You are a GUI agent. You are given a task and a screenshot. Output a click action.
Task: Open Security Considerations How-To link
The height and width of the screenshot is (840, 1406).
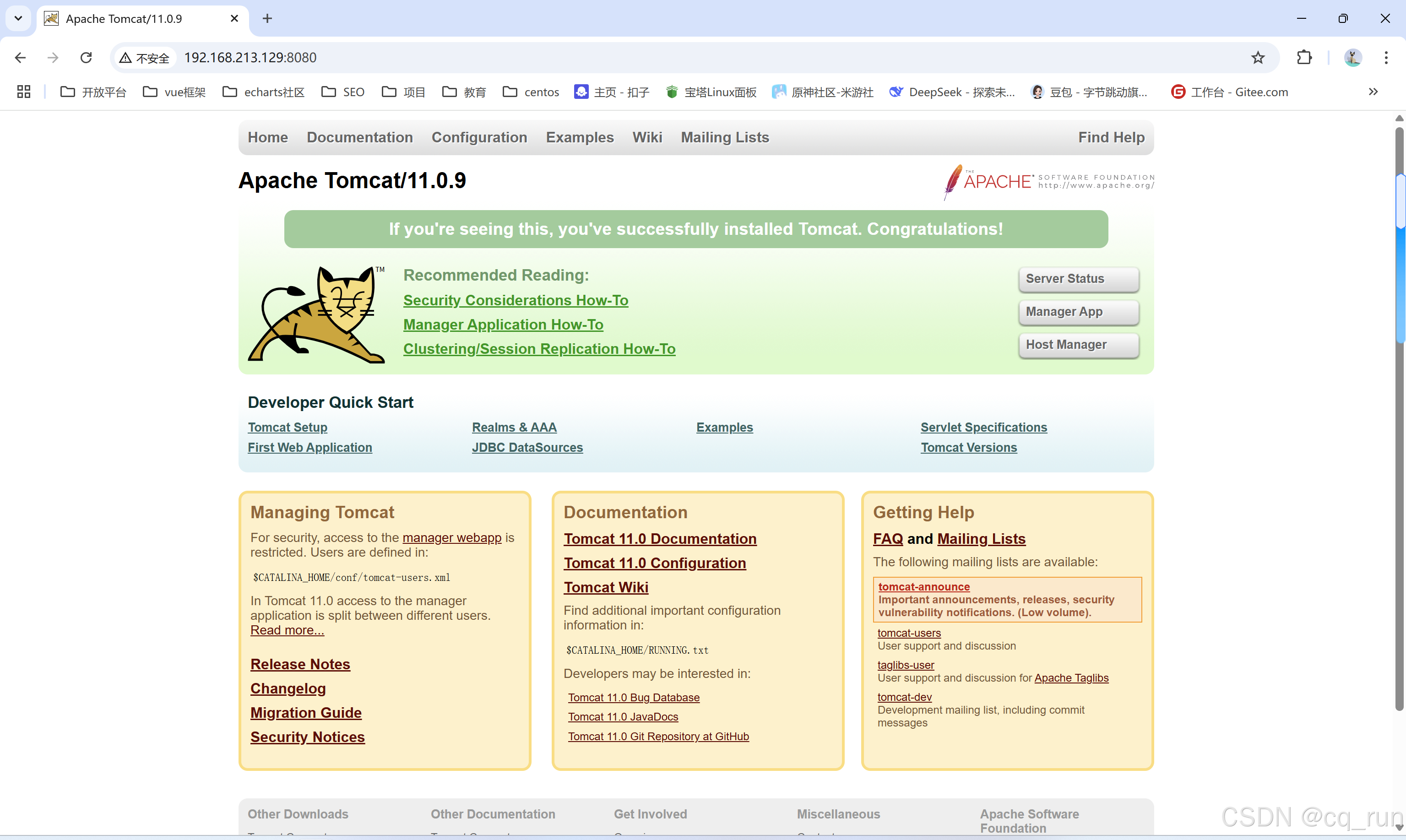click(516, 301)
